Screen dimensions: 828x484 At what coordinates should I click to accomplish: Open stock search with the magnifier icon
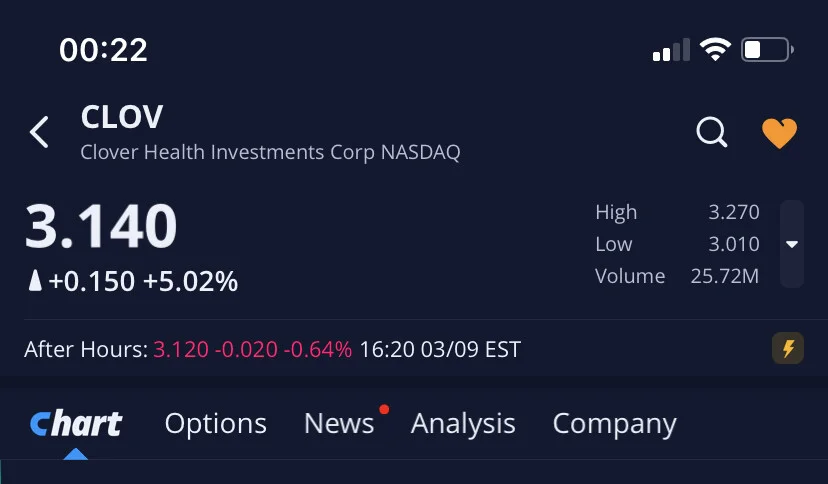[712, 131]
